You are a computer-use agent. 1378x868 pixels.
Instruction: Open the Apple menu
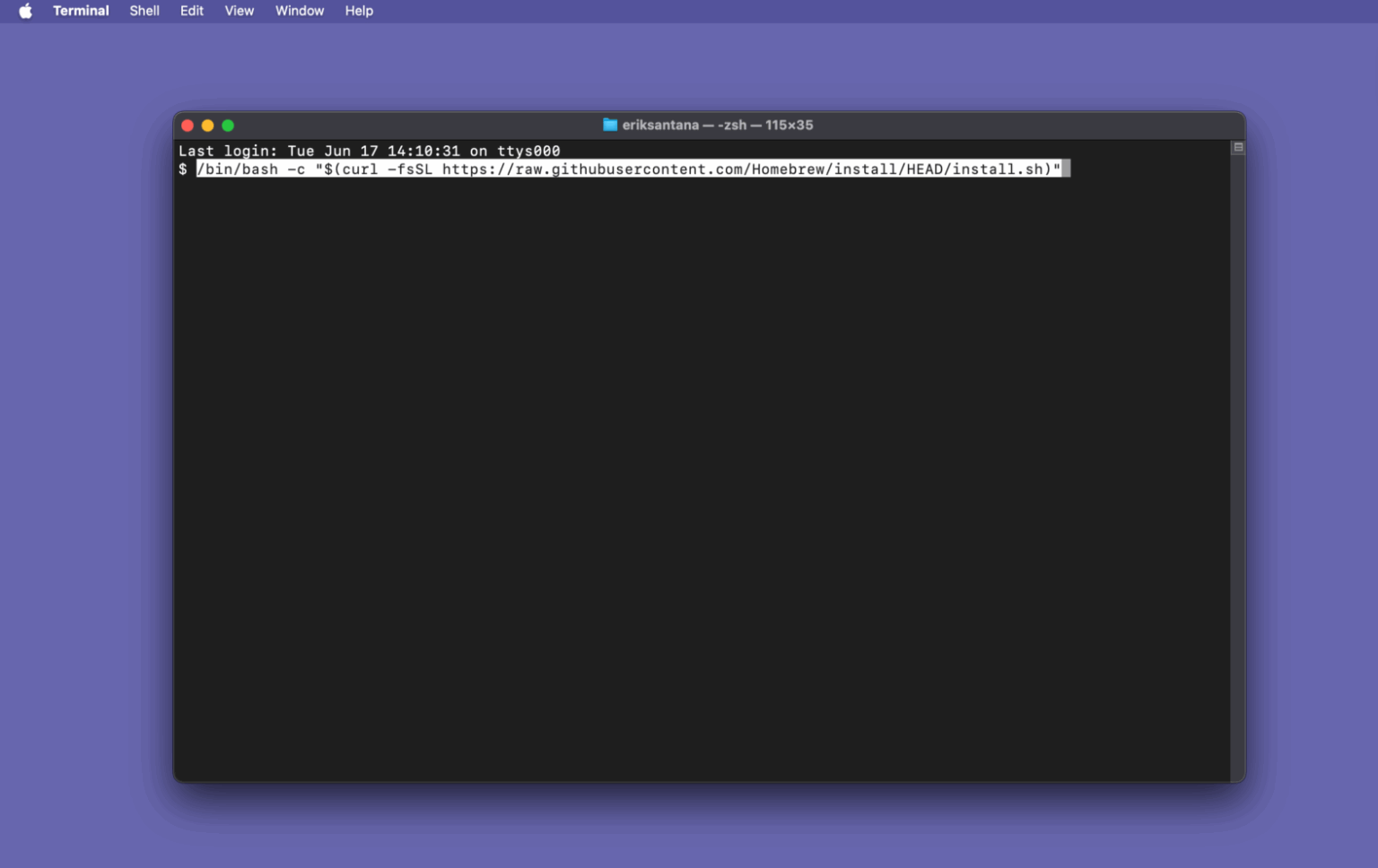(x=24, y=11)
